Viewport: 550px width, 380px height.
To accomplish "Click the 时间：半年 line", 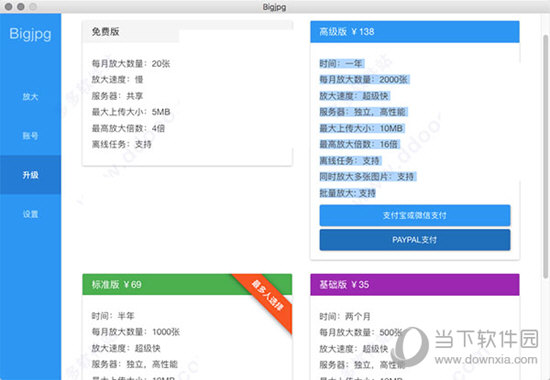I will 113,316.
